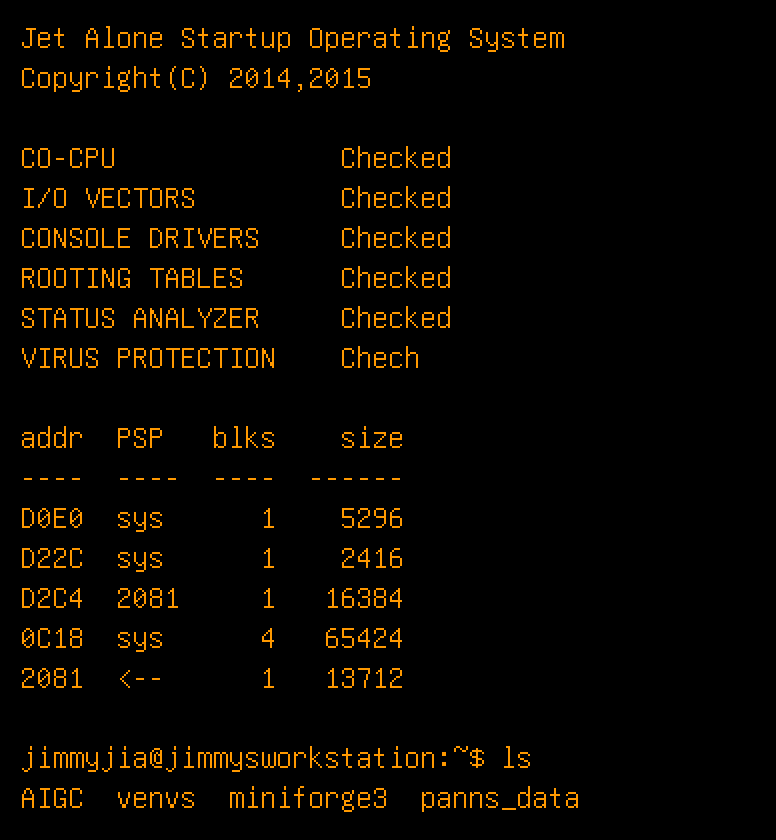This screenshot has height=840, width=776.
Task: Click 'Checked' status next to ROOTING TABLES
Action: click(x=396, y=278)
